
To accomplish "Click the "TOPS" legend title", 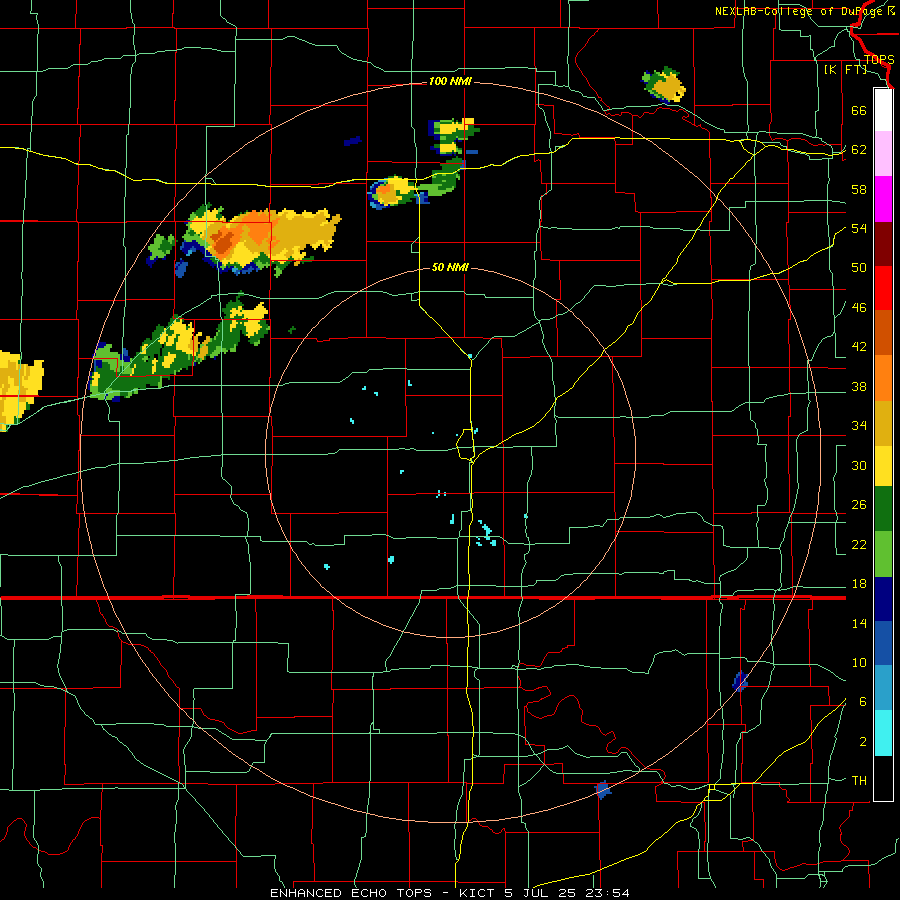I will click(x=878, y=60).
